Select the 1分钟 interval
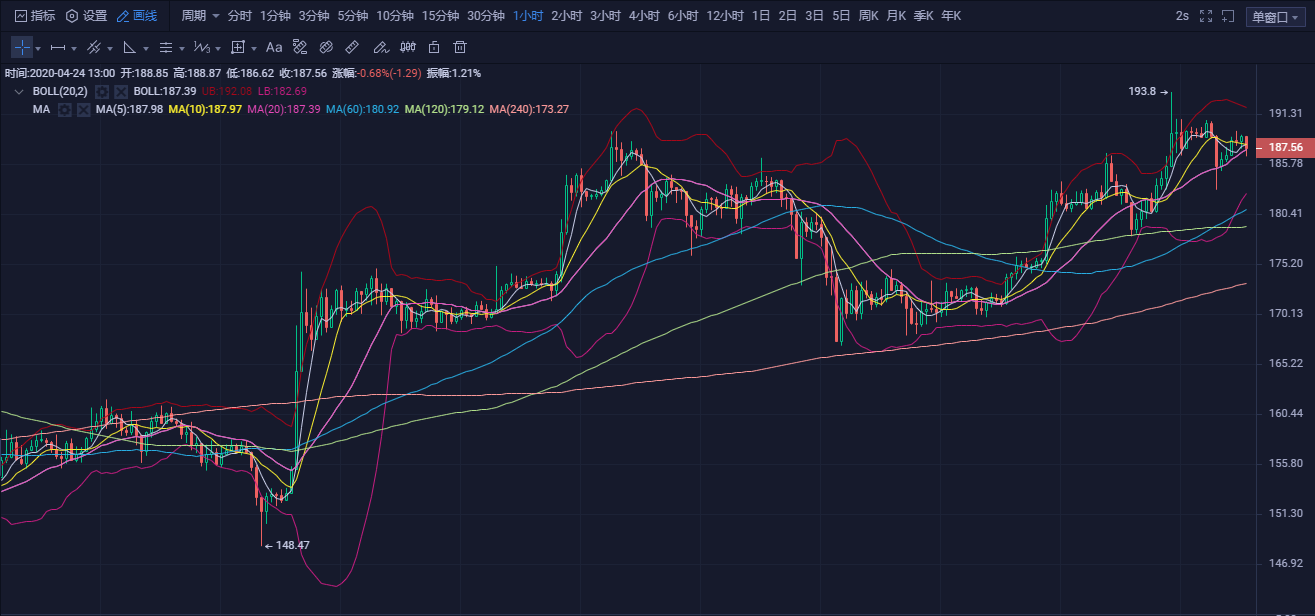The width and height of the screenshot is (1315, 616). pyautogui.click(x=275, y=16)
